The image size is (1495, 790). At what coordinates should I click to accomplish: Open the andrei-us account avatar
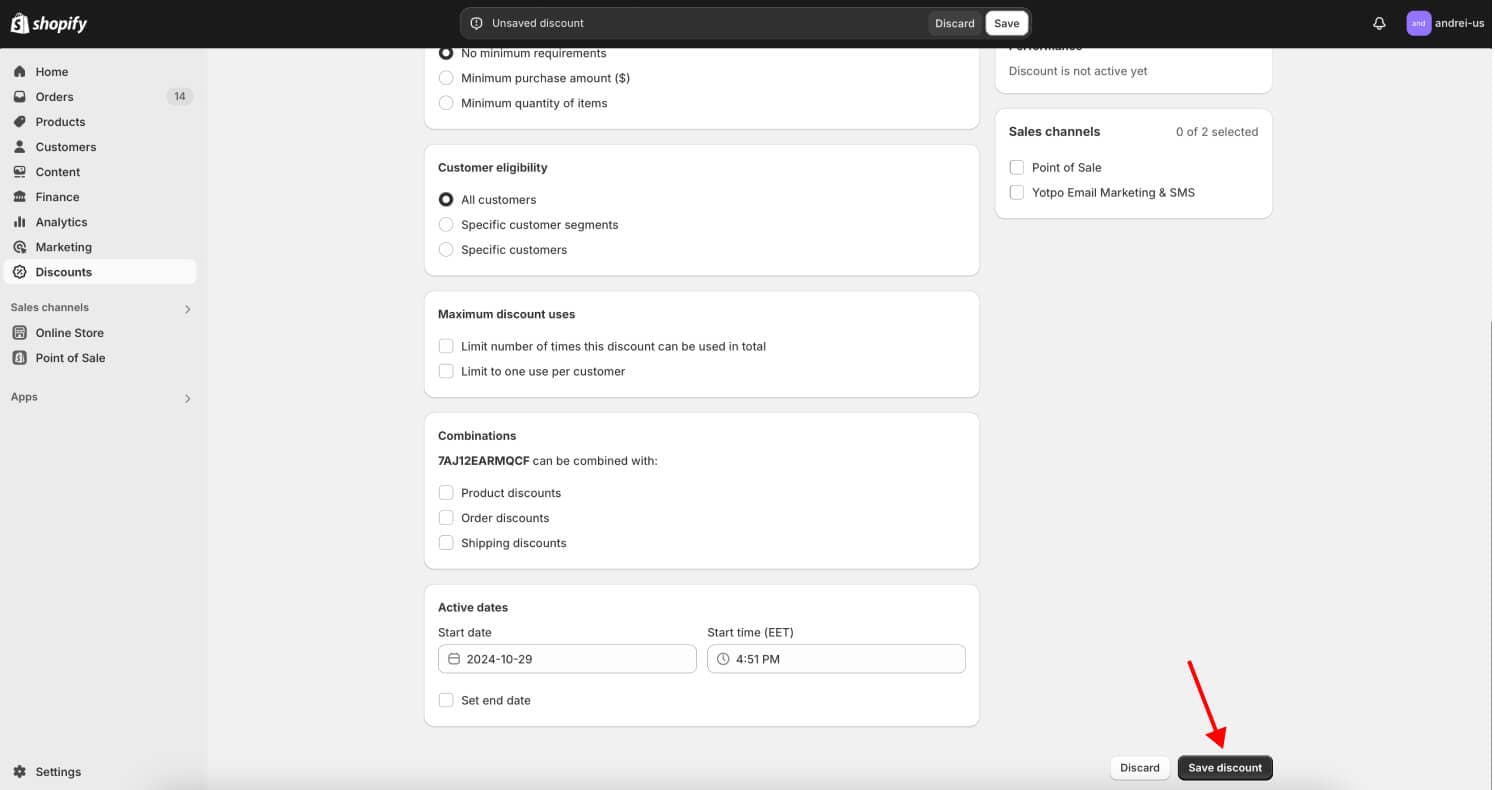pyautogui.click(x=1418, y=23)
